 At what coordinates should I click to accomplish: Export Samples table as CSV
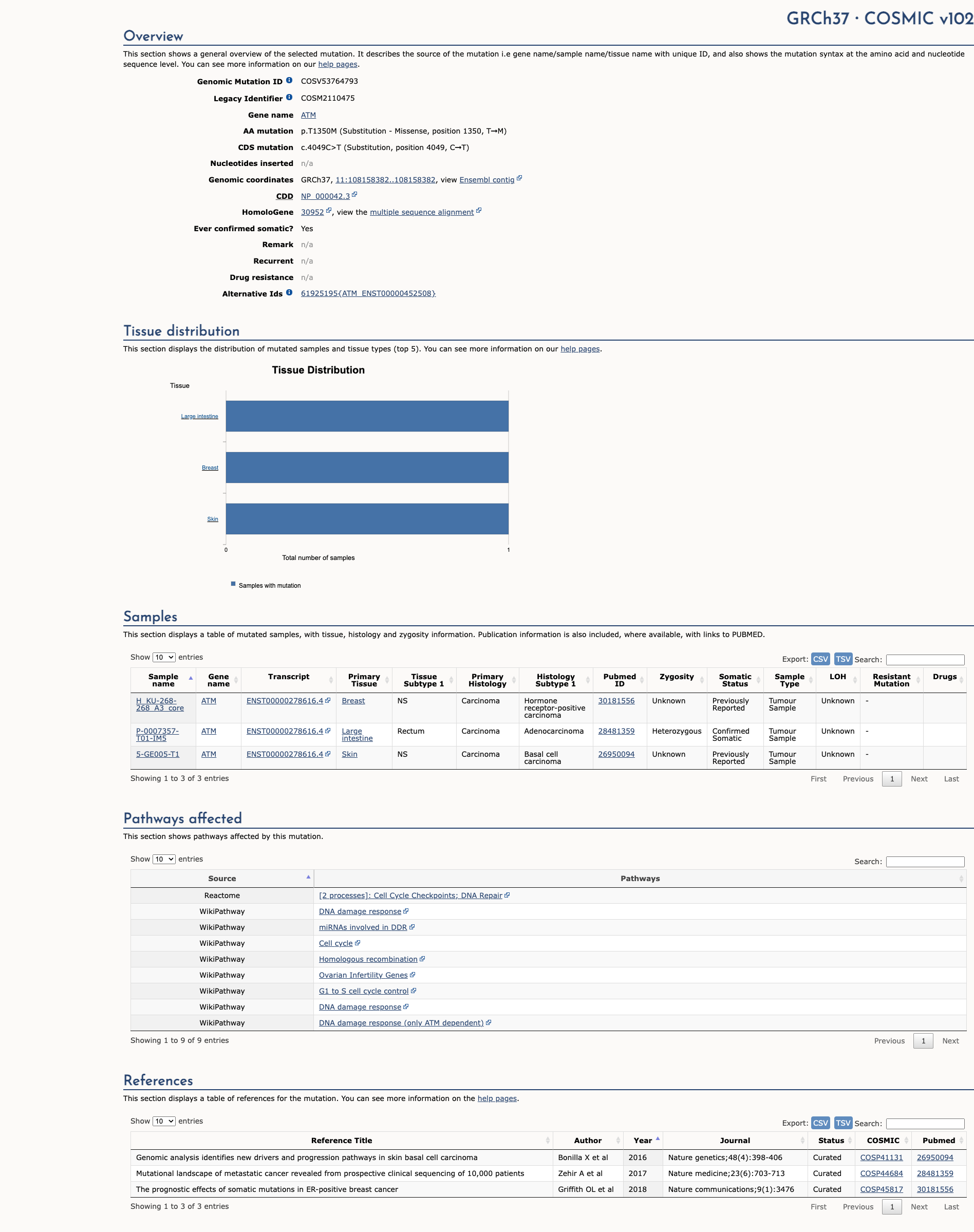click(x=820, y=659)
